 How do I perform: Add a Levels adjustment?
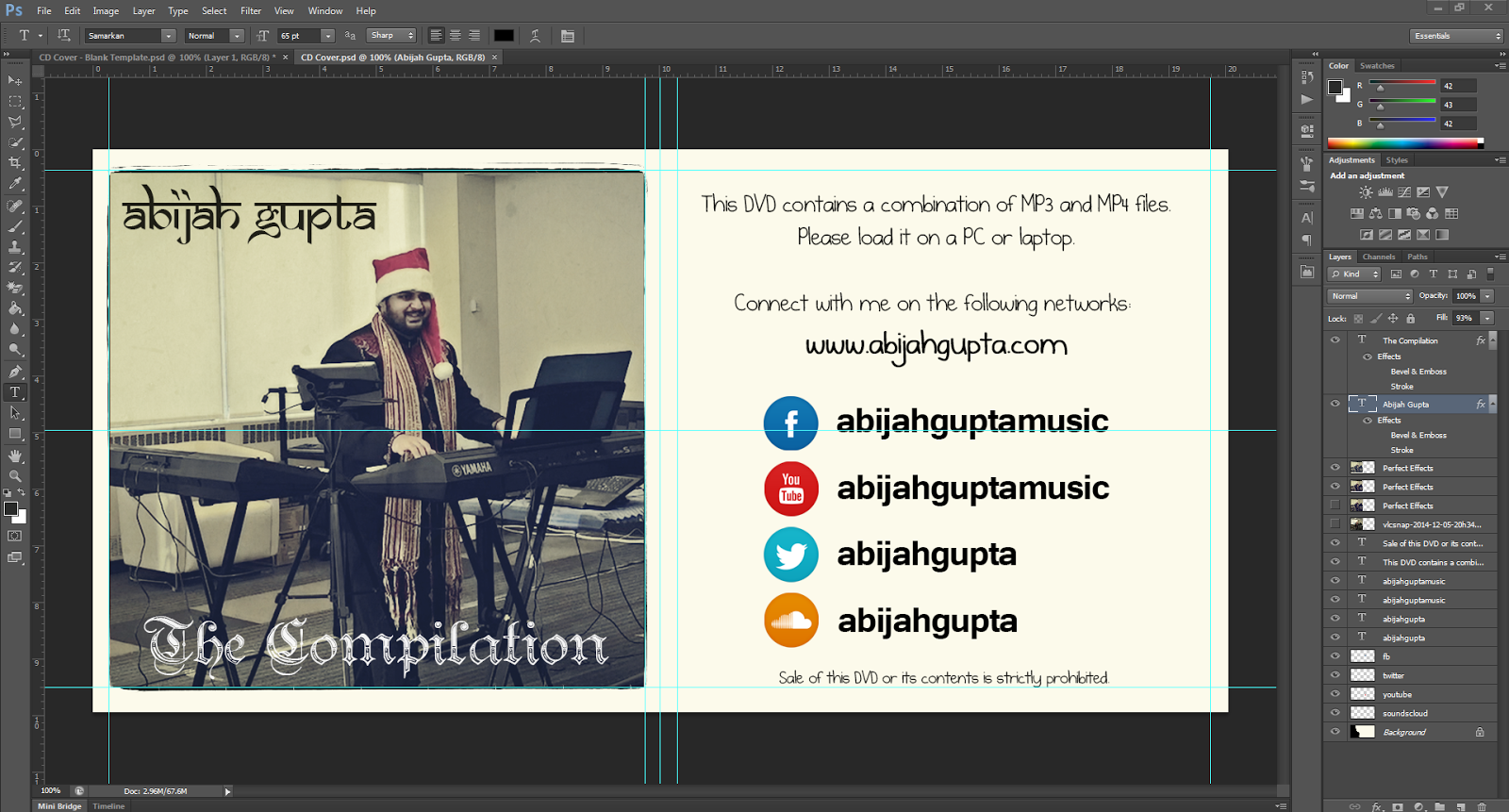[1385, 192]
